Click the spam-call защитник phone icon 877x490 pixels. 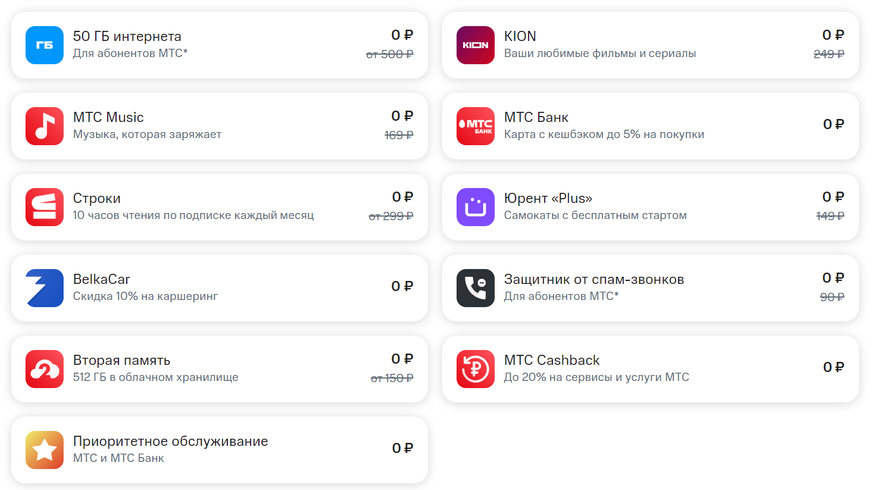[x=475, y=288]
